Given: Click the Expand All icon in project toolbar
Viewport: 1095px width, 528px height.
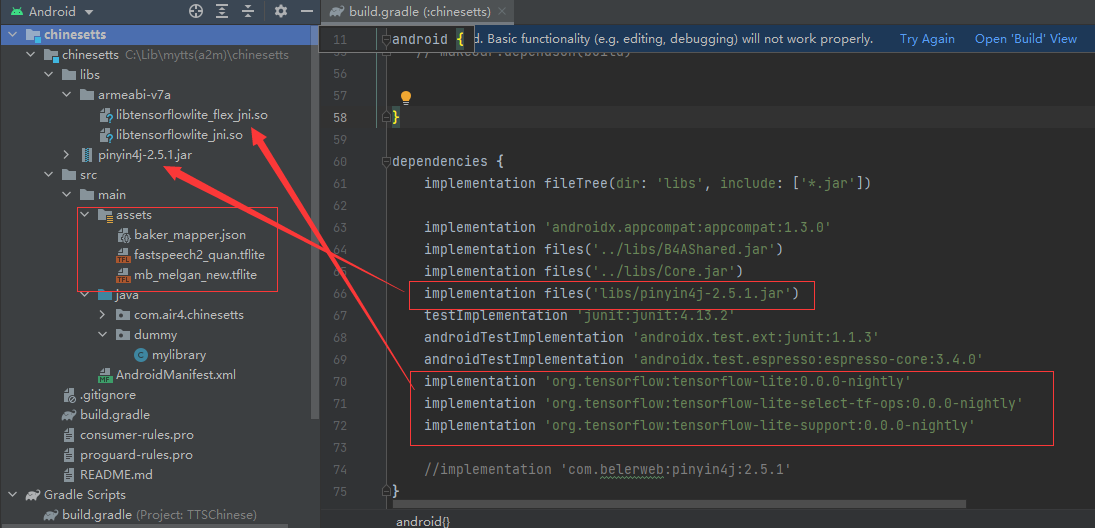Looking at the screenshot, I should [222, 11].
